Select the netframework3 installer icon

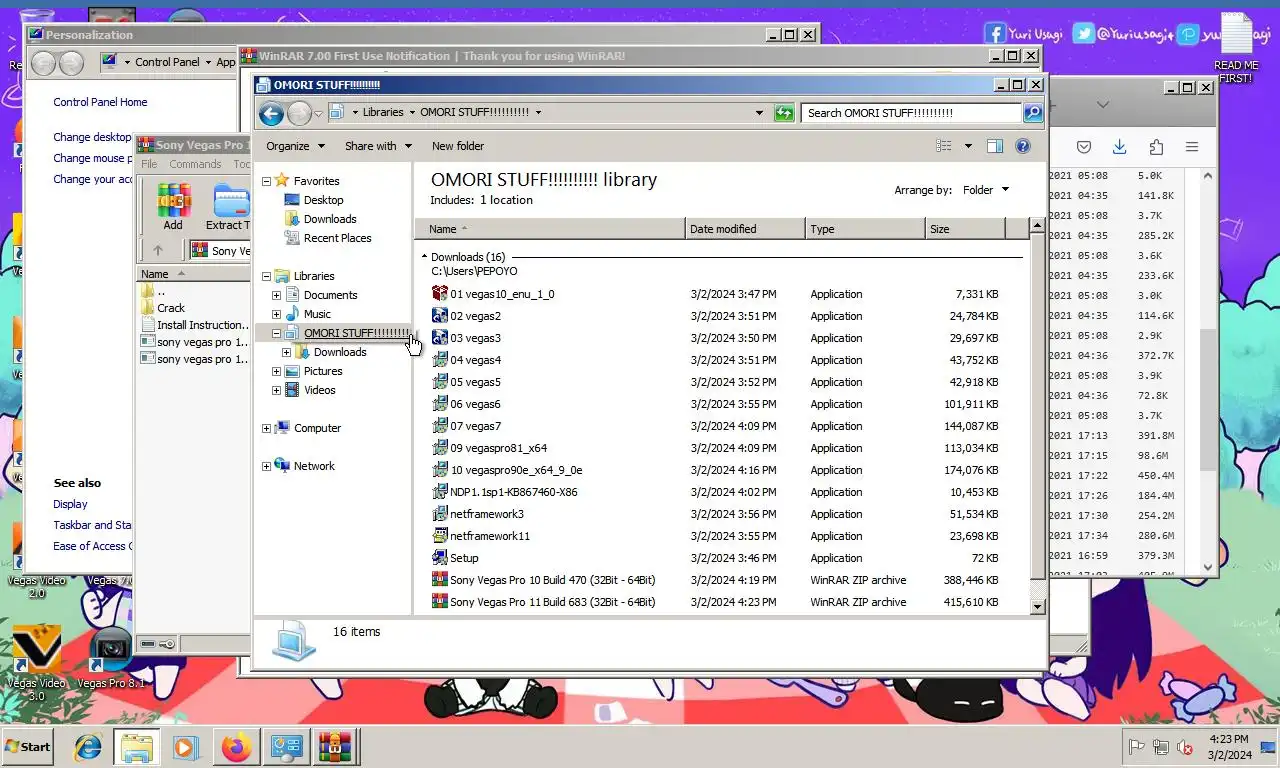[x=440, y=514]
